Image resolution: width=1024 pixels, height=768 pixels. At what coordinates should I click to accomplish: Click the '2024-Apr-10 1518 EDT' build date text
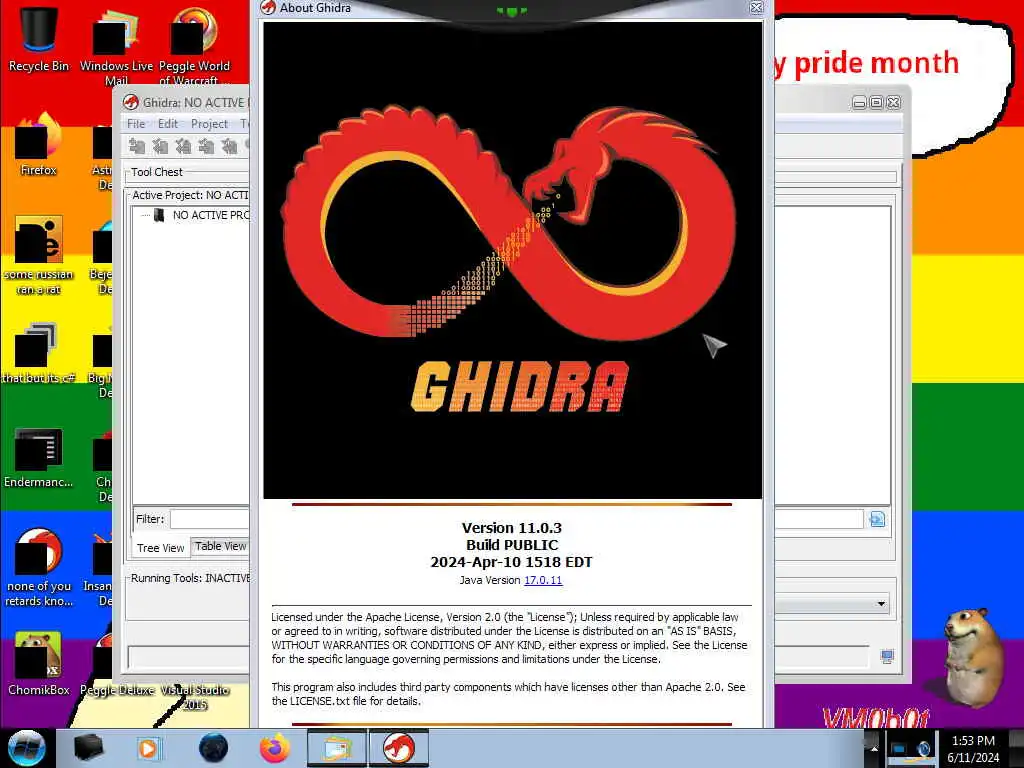[511, 562]
